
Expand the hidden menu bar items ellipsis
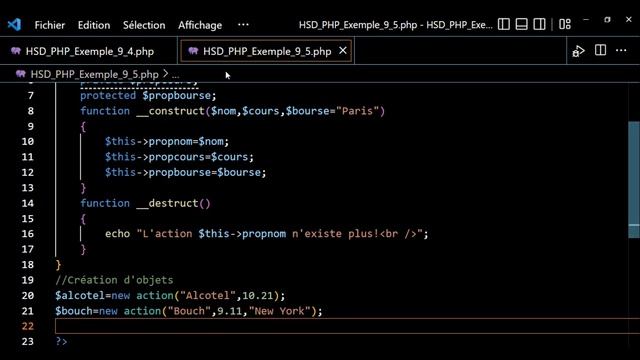tap(243, 24)
